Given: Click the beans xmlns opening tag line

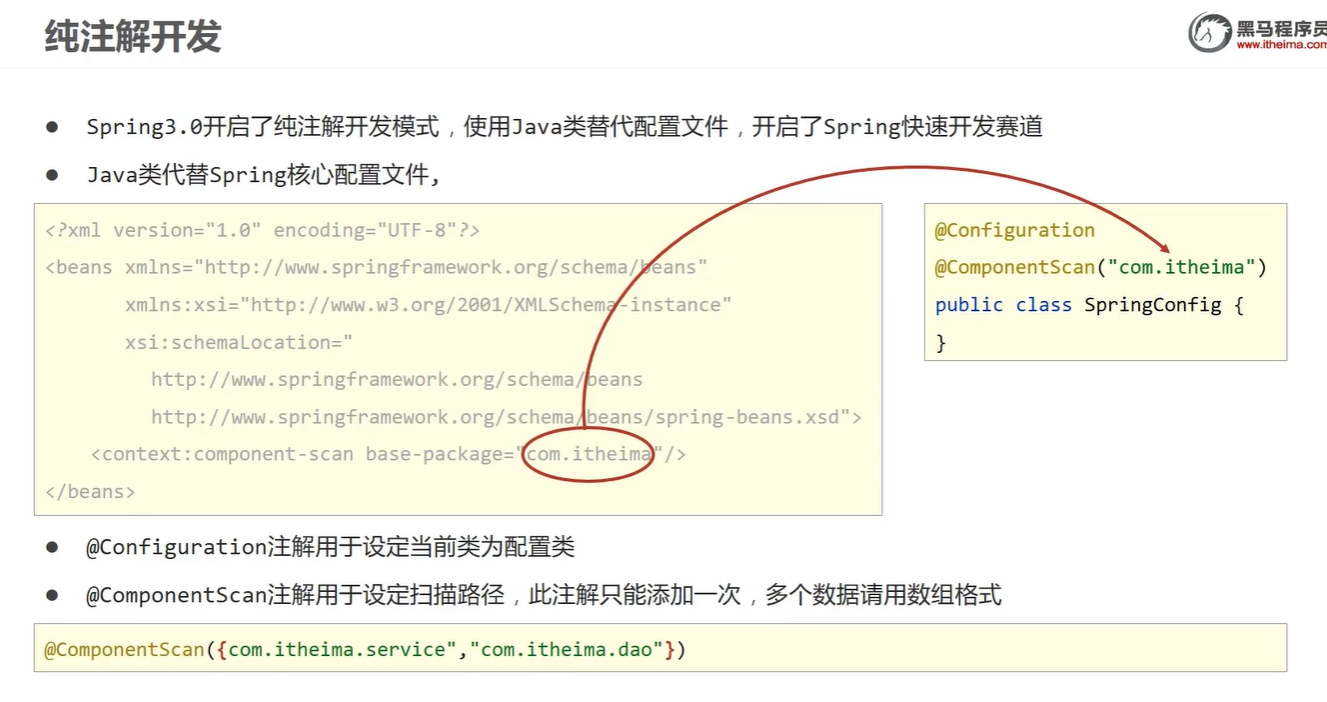Looking at the screenshot, I should coord(376,267).
